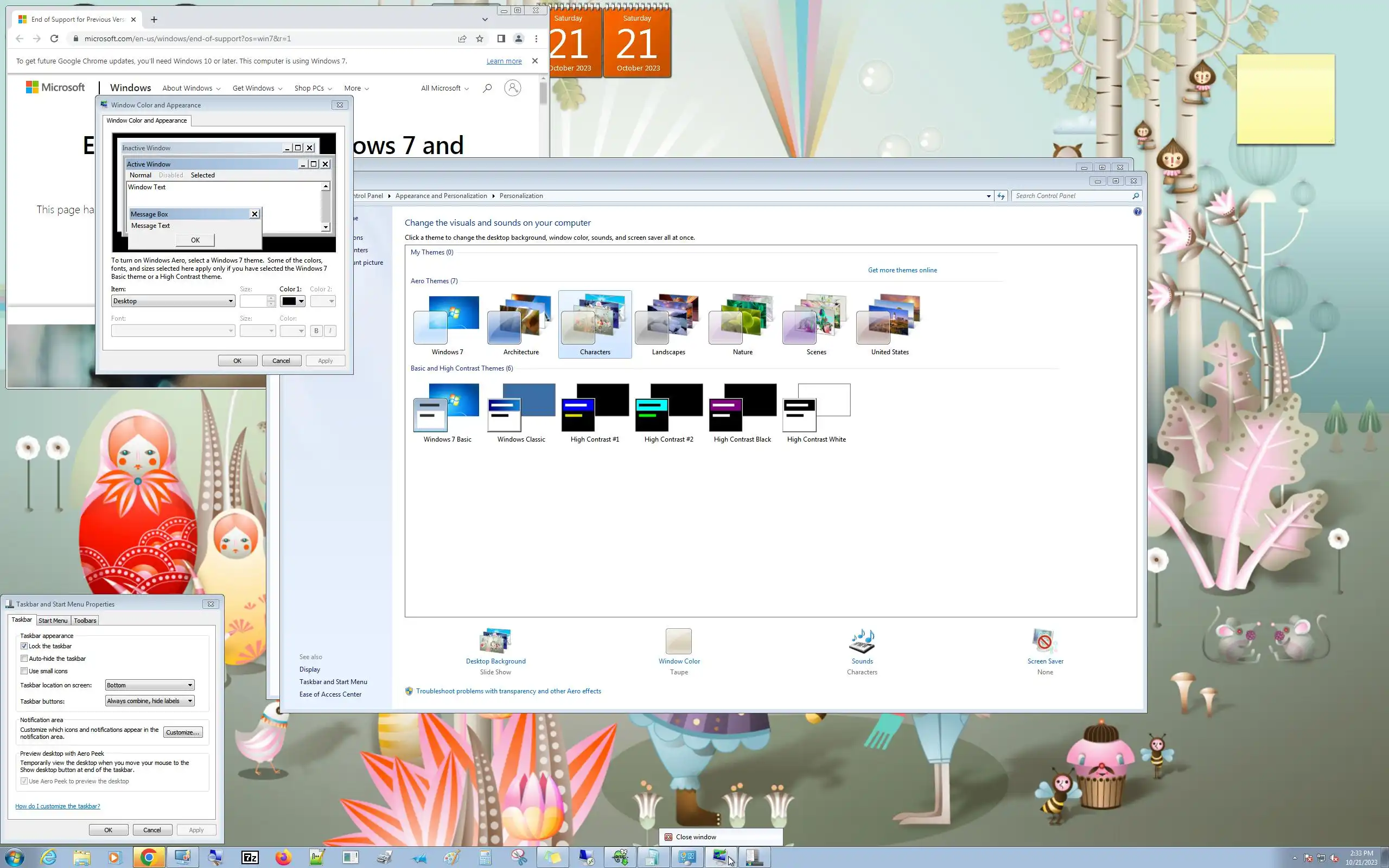
Task: Click the Customize notification area button
Action: 182,732
